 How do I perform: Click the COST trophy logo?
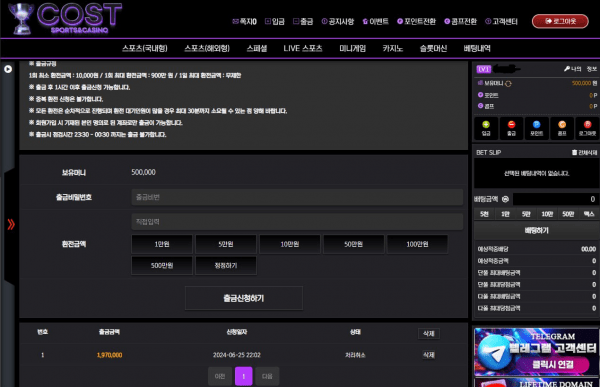pyautogui.click(x=65, y=18)
